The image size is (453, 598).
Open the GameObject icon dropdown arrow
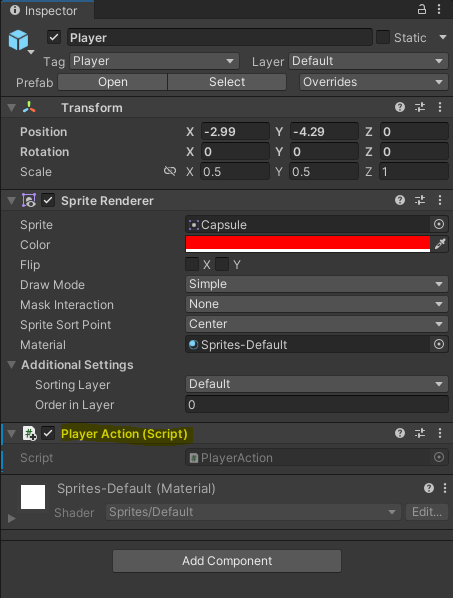(31, 52)
